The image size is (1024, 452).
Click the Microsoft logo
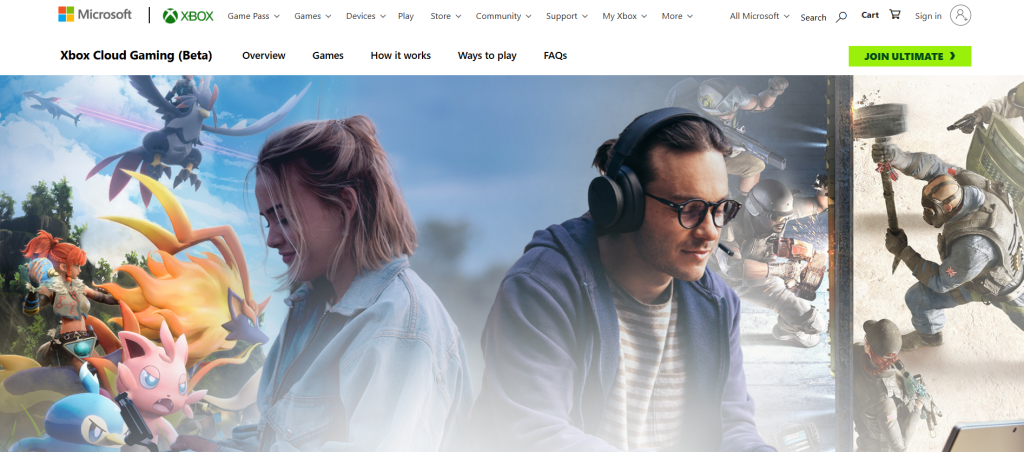tap(95, 14)
